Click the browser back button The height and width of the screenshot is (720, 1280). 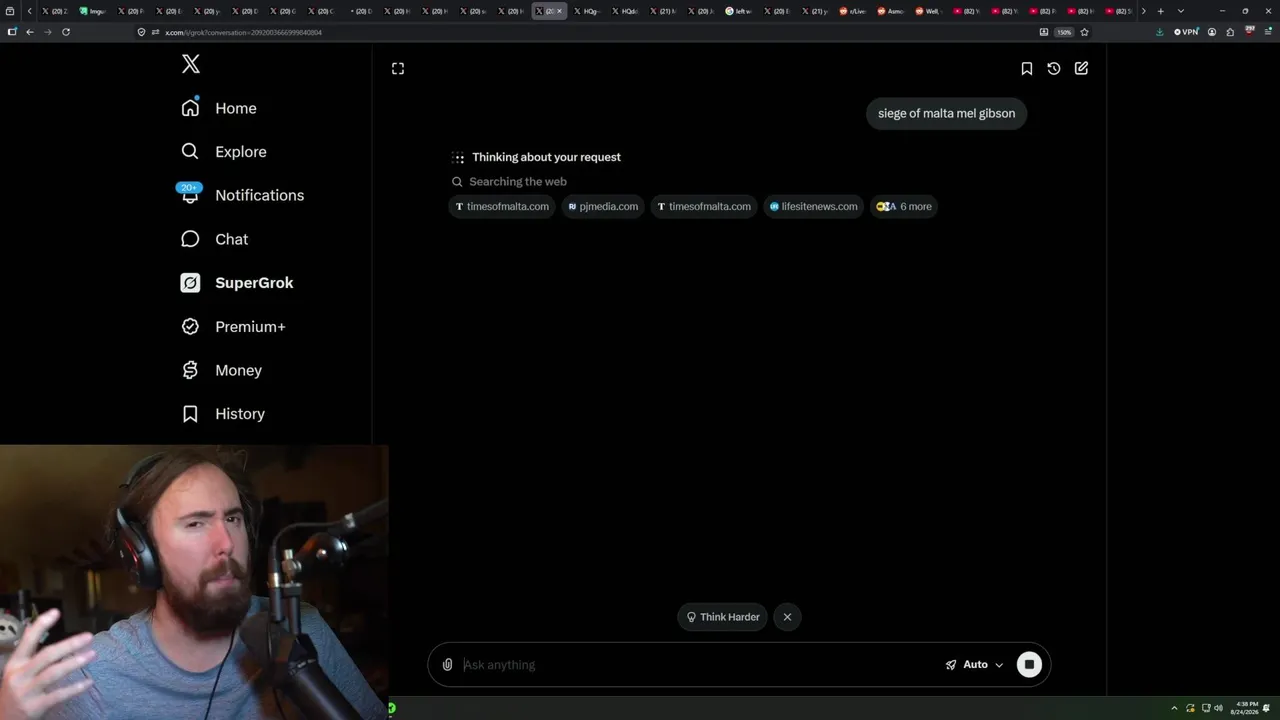point(30,32)
